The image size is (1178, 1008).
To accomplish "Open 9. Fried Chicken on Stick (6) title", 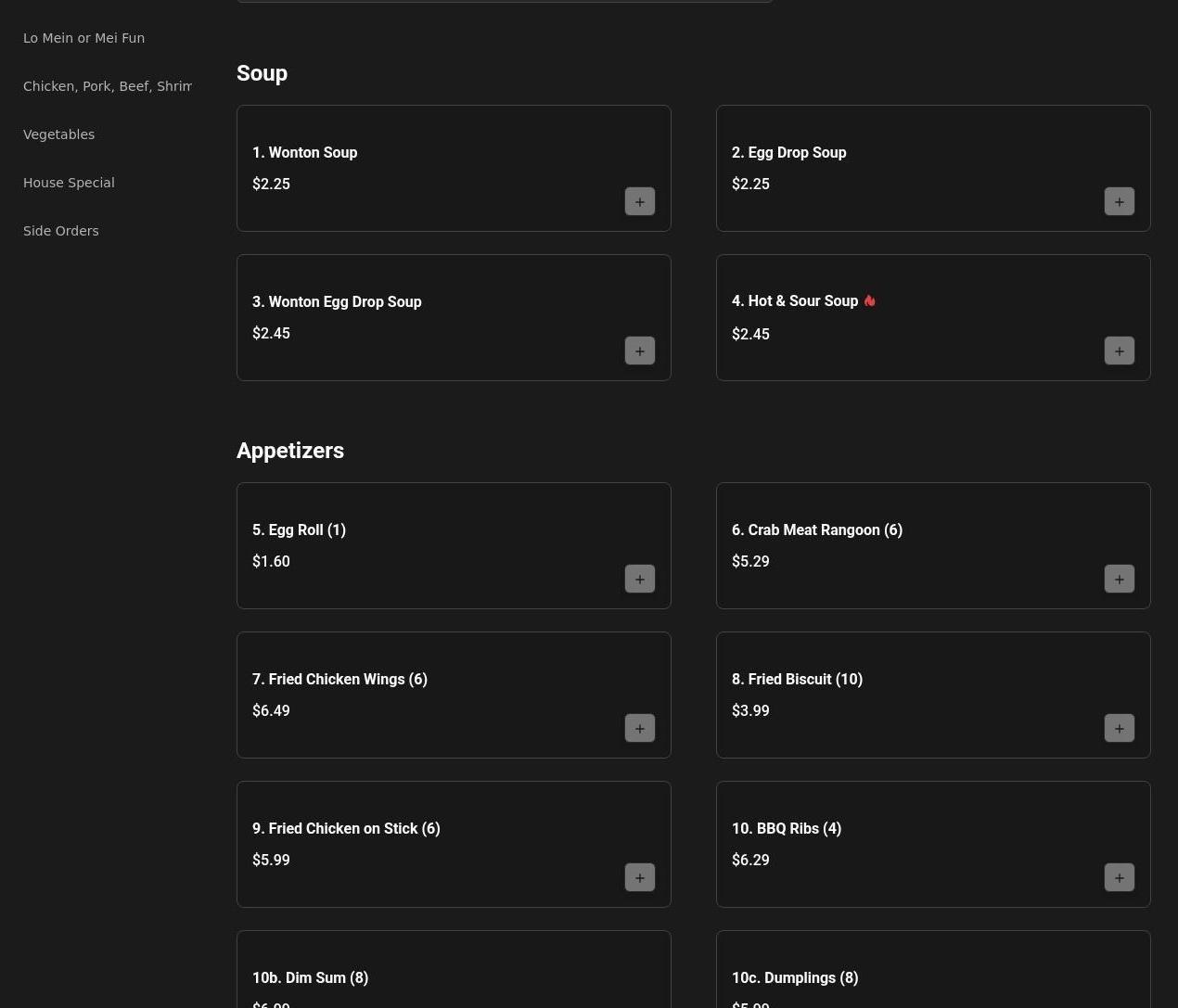I will click(x=346, y=828).
